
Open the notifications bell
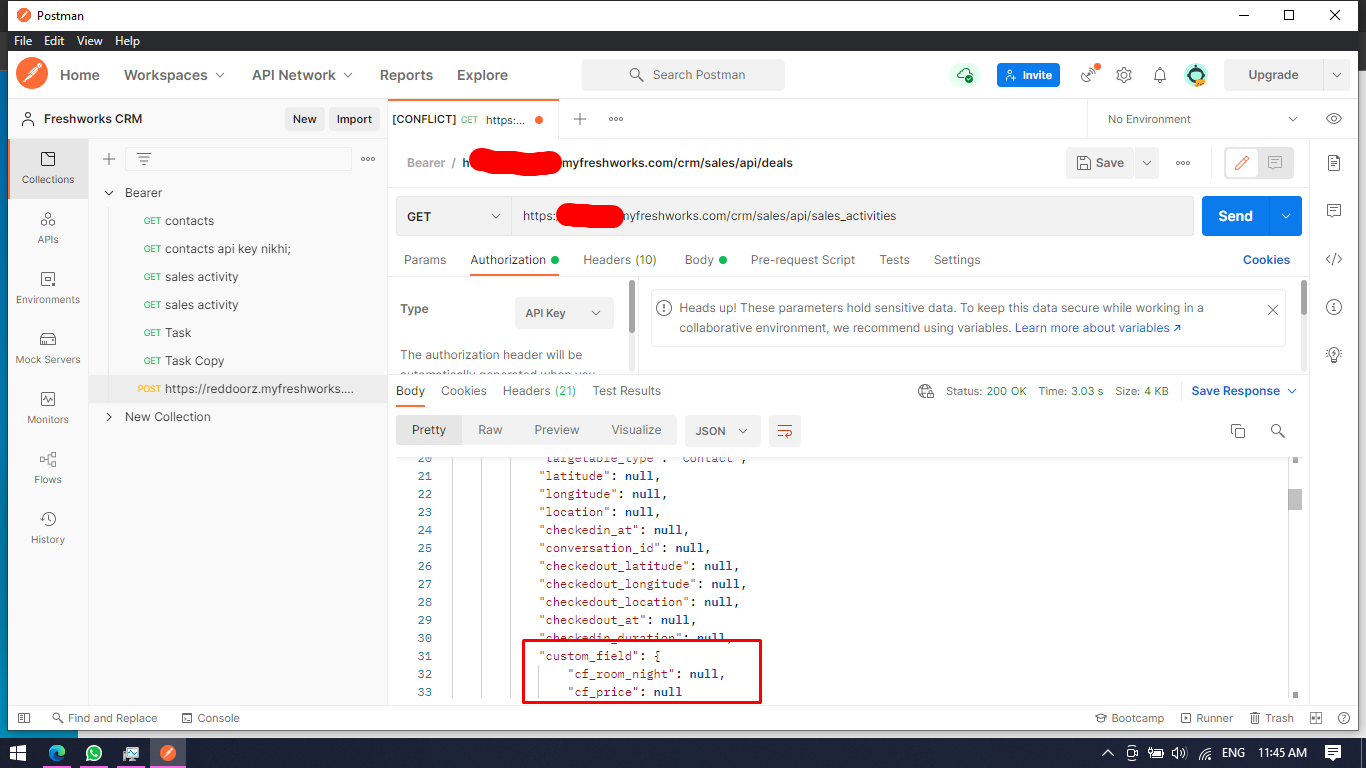point(1160,75)
